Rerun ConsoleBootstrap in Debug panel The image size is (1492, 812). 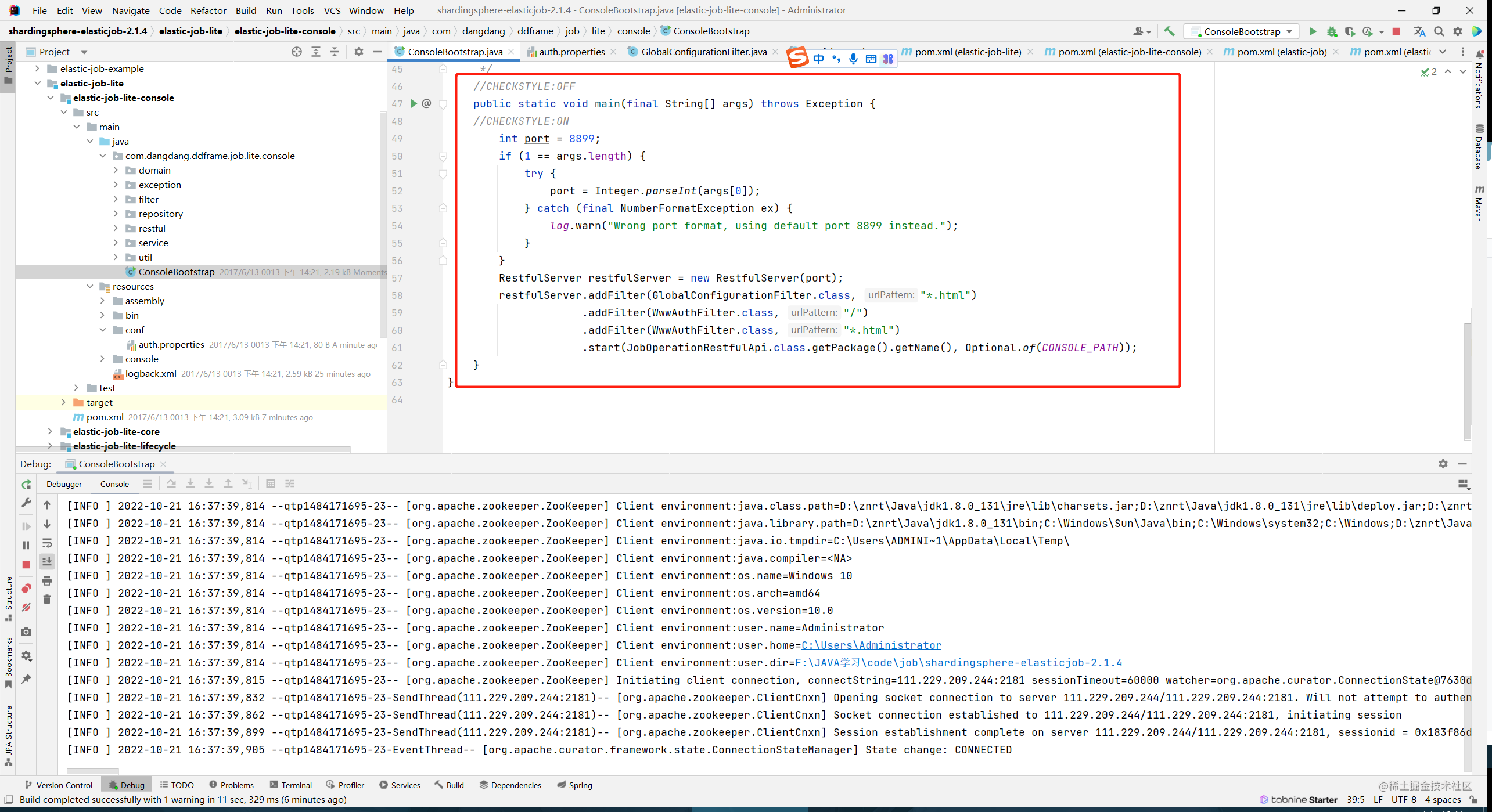point(26,484)
